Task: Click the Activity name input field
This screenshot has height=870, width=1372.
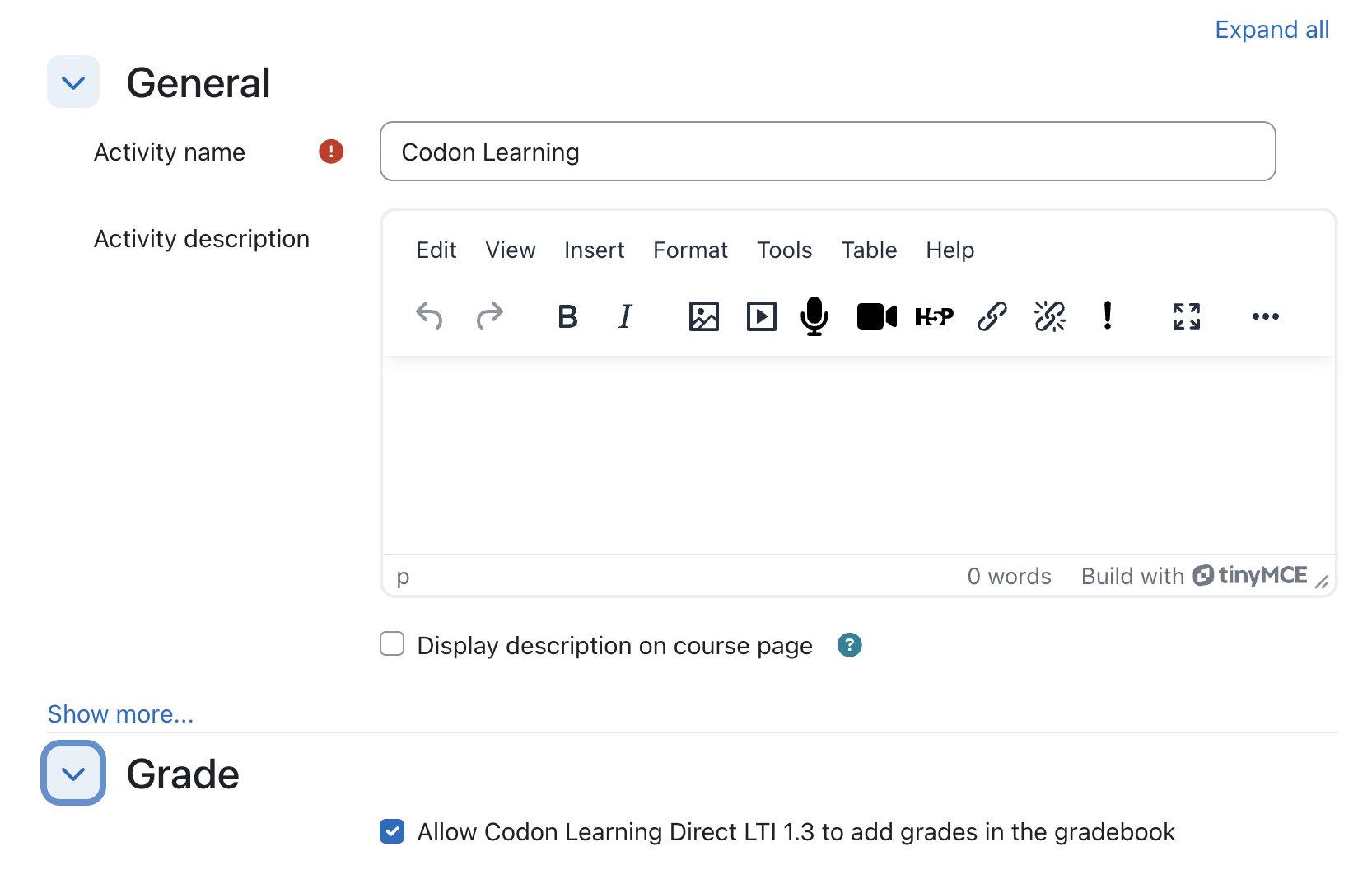Action: [x=828, y=152]
